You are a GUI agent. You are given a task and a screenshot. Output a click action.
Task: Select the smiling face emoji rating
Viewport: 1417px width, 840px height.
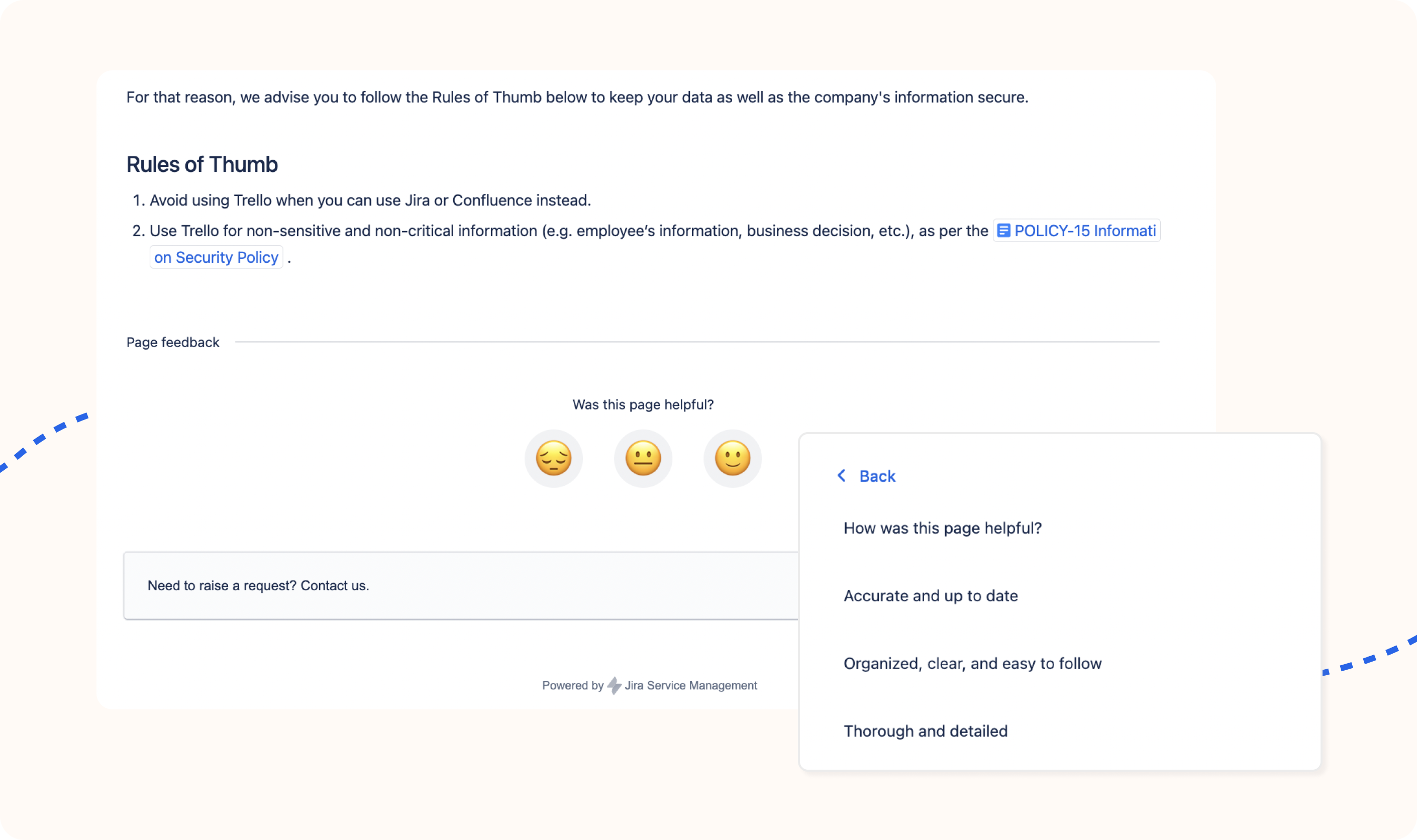point(732,458)
